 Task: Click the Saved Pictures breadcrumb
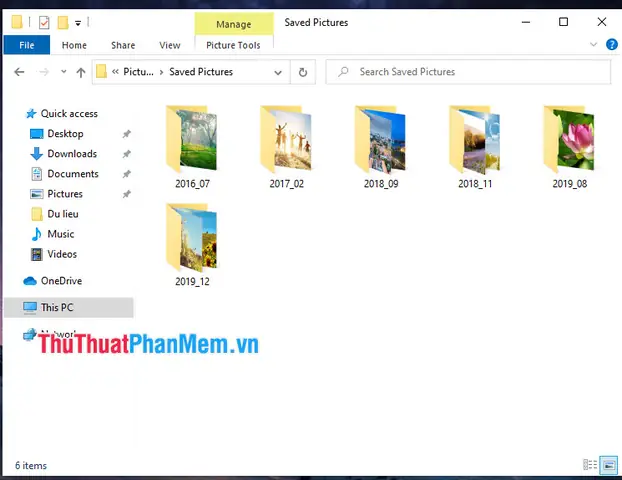[201, 72]
